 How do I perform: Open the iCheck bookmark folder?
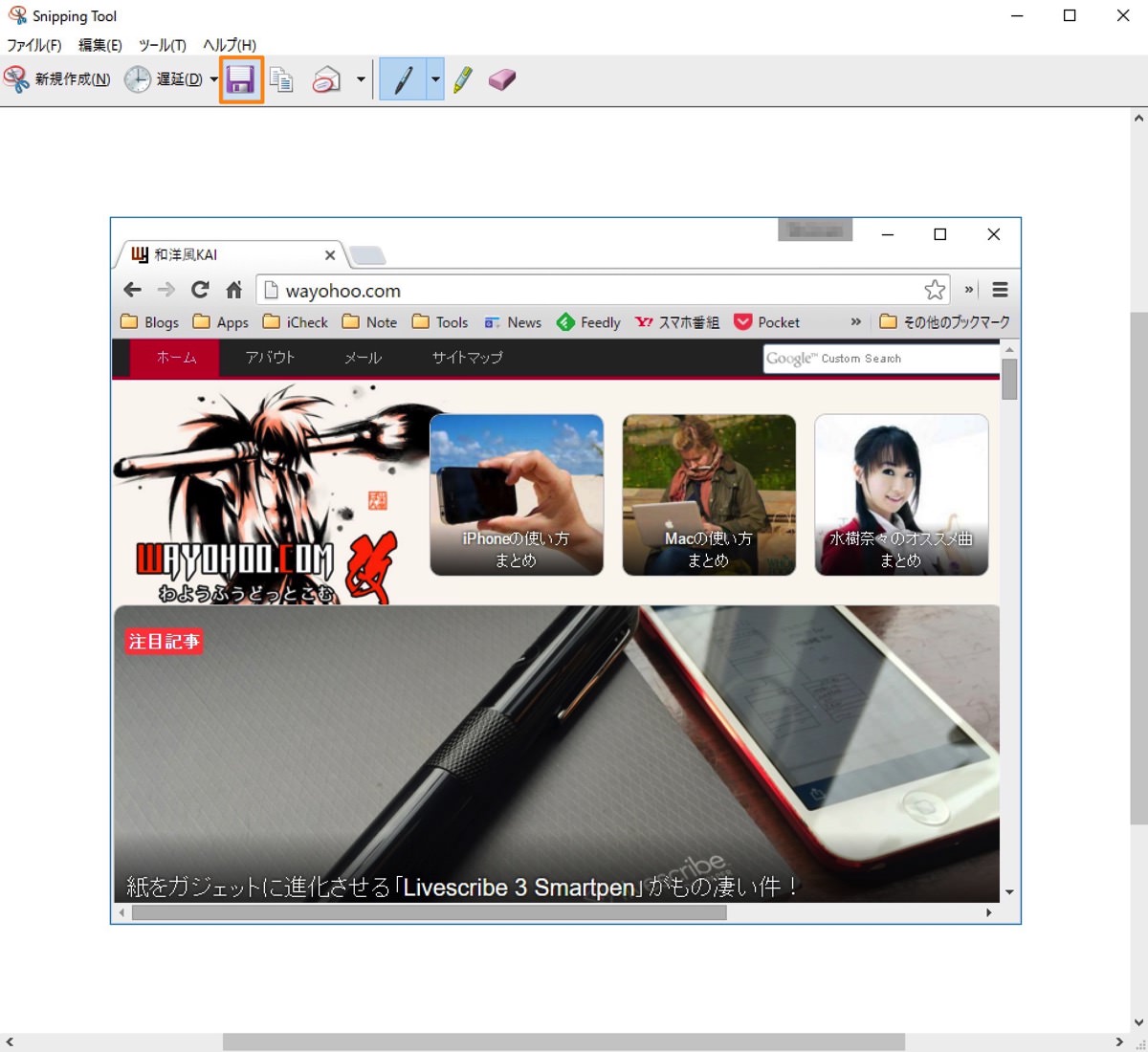[296, 322]
